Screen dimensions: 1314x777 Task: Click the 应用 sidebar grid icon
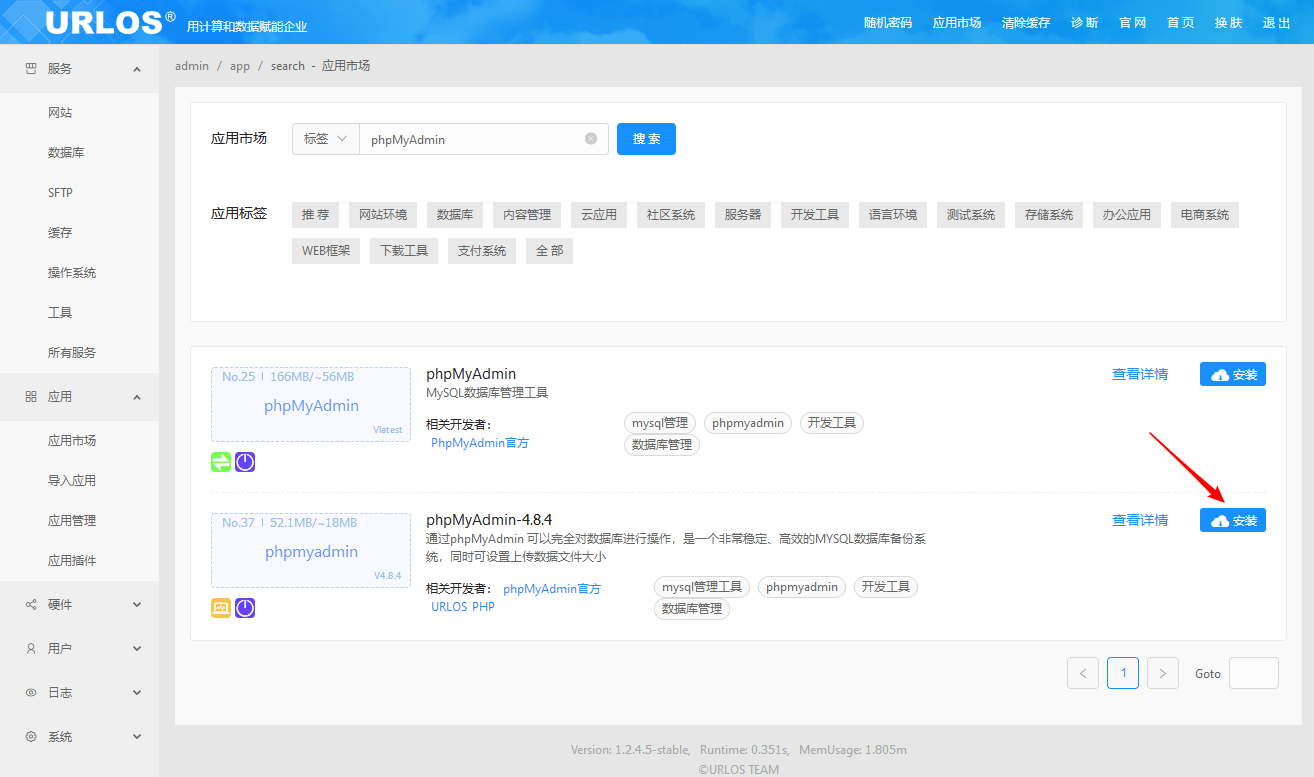[30, 397]
